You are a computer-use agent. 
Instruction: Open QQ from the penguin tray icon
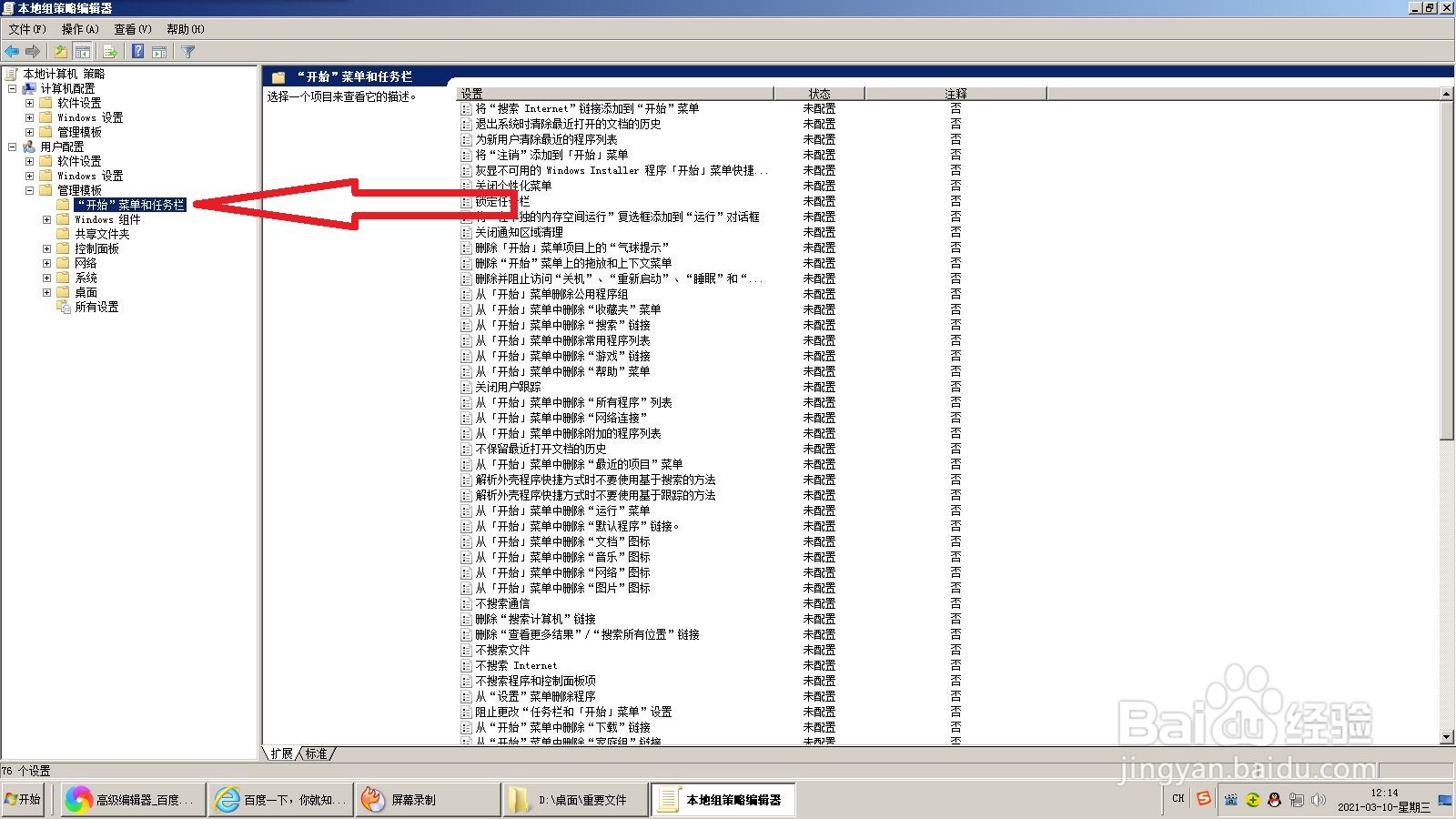pyautogui.click(x=1274, y=799)
